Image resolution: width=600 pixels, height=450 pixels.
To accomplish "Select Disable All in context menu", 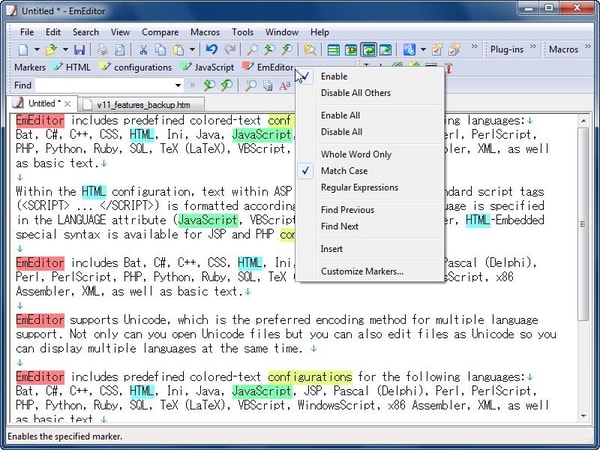I will point(370,132).
